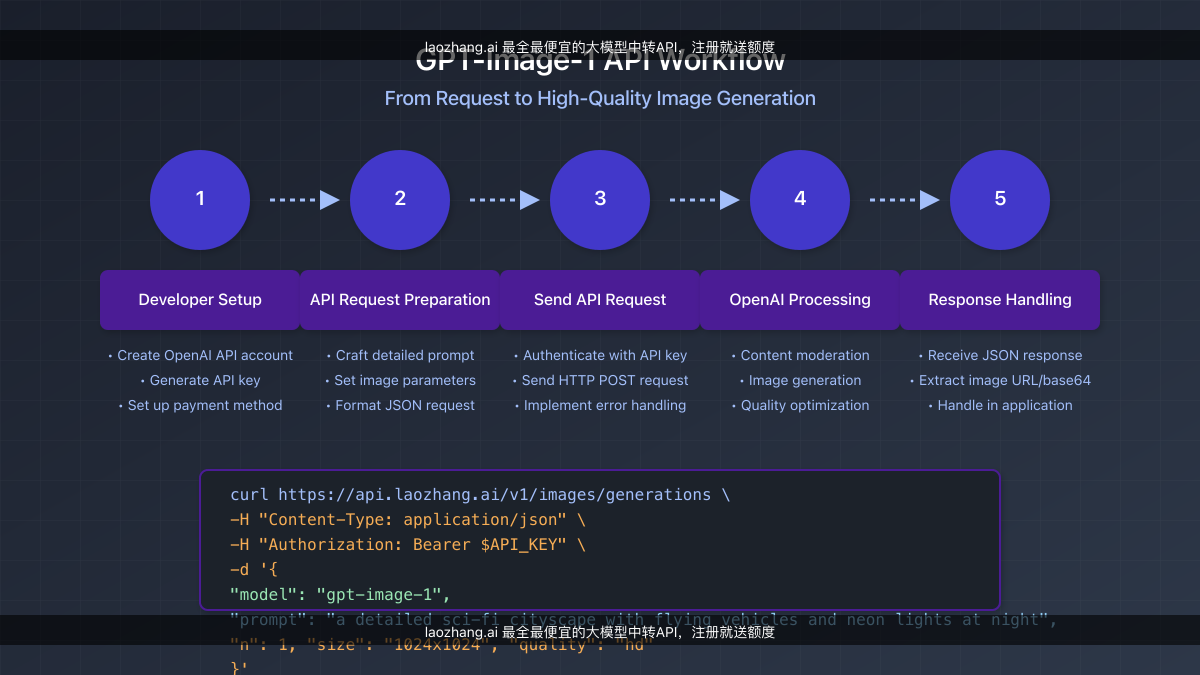Click 'Handle in application' bullet

(1000, 405)
